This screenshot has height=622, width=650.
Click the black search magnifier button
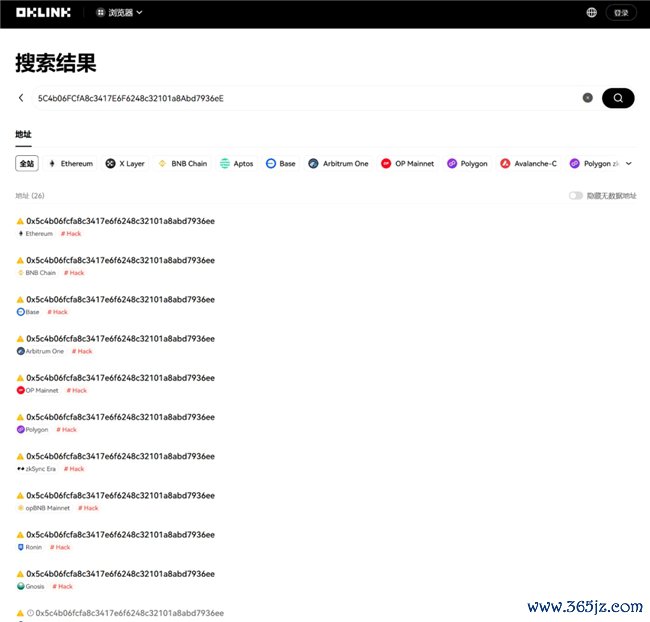click(x=618, y=98)
